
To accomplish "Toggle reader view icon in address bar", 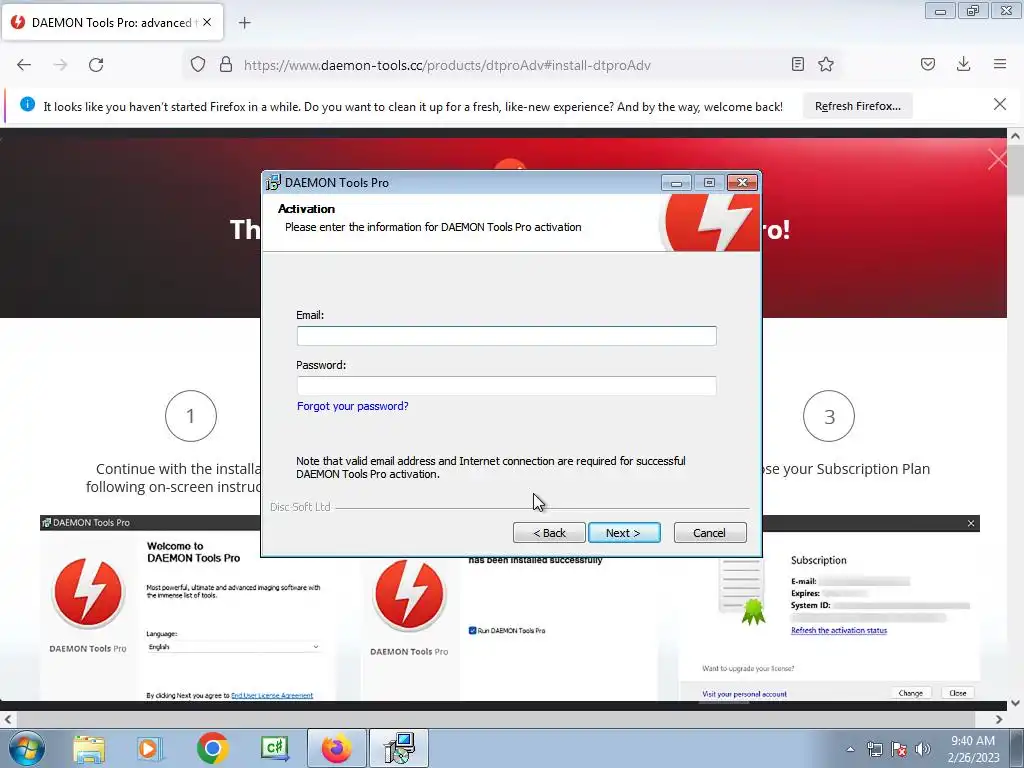I will (797, 64).
